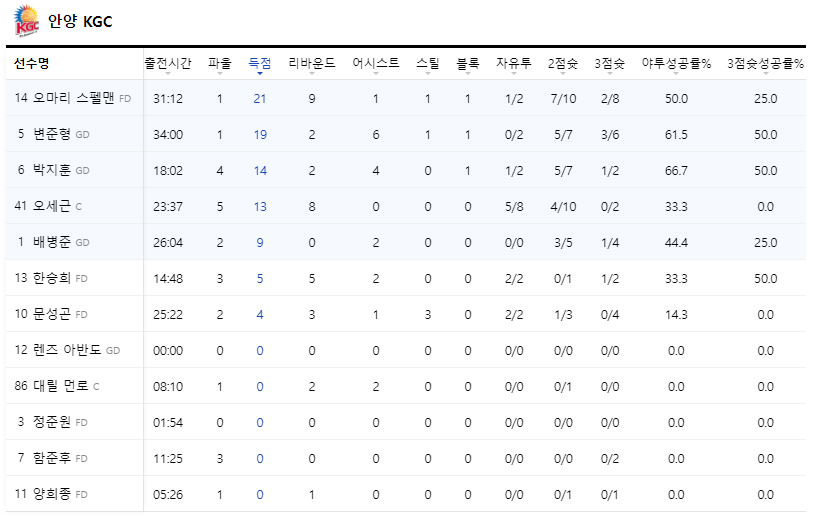
Task: Click 오세근's 13 points value
Action: tap(260, 207)
